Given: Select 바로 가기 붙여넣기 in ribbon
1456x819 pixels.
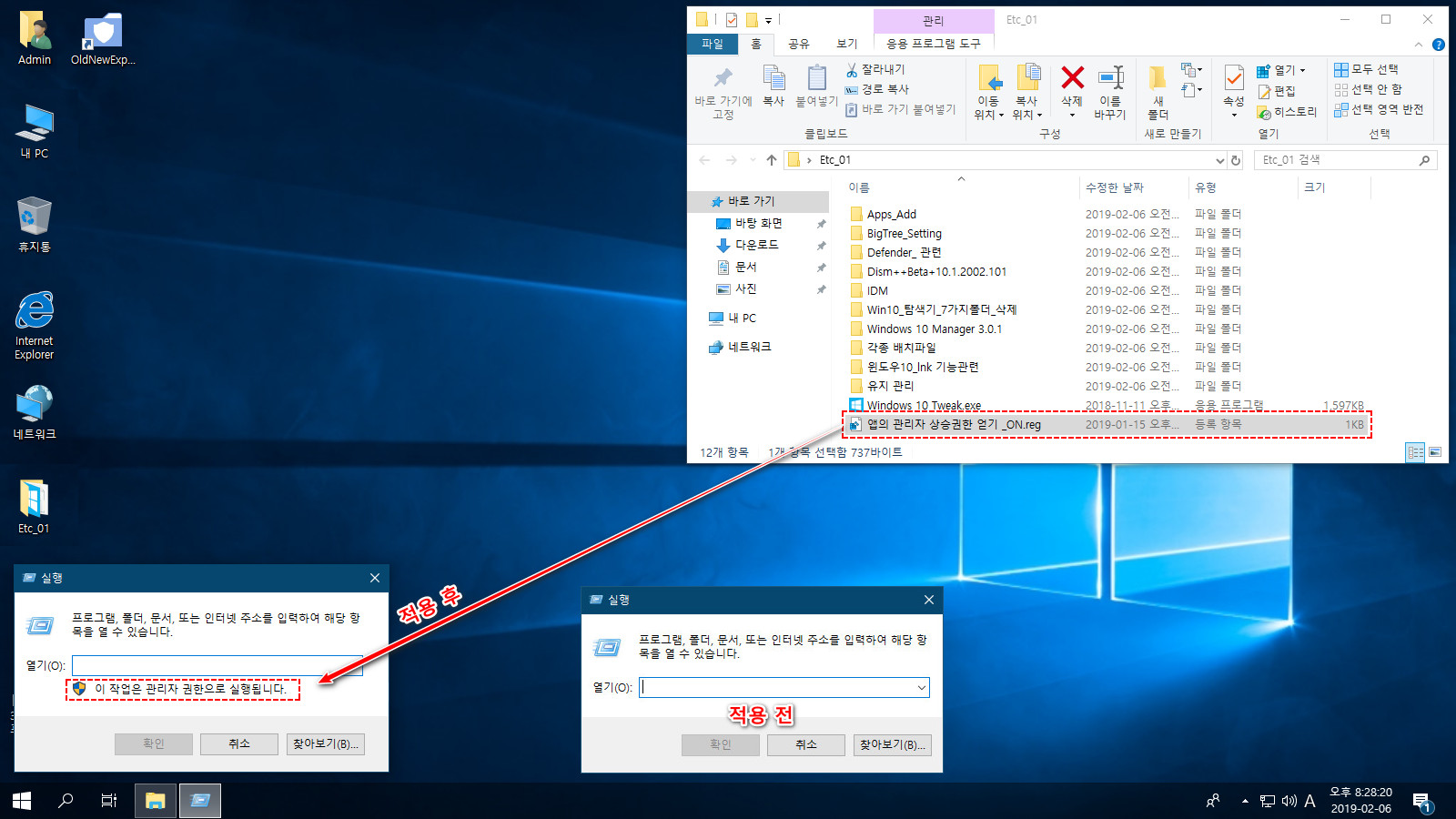Looking at the screenshot, I should [901, 109].
